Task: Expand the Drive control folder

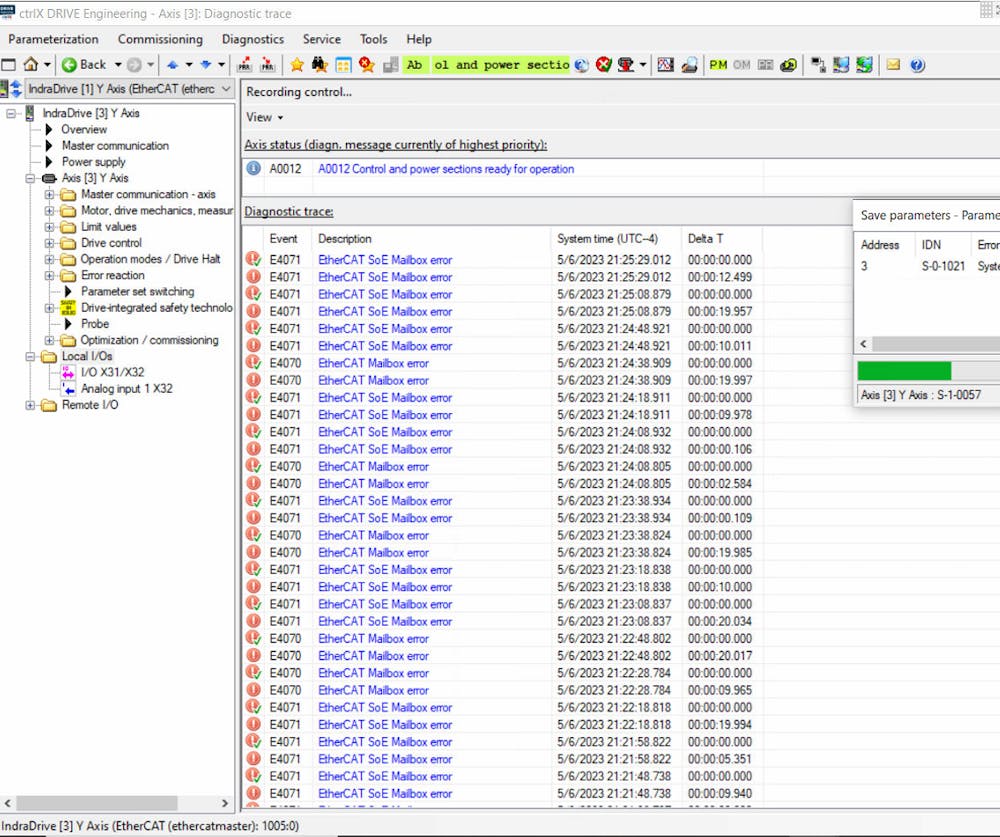Action: (50, 243)
